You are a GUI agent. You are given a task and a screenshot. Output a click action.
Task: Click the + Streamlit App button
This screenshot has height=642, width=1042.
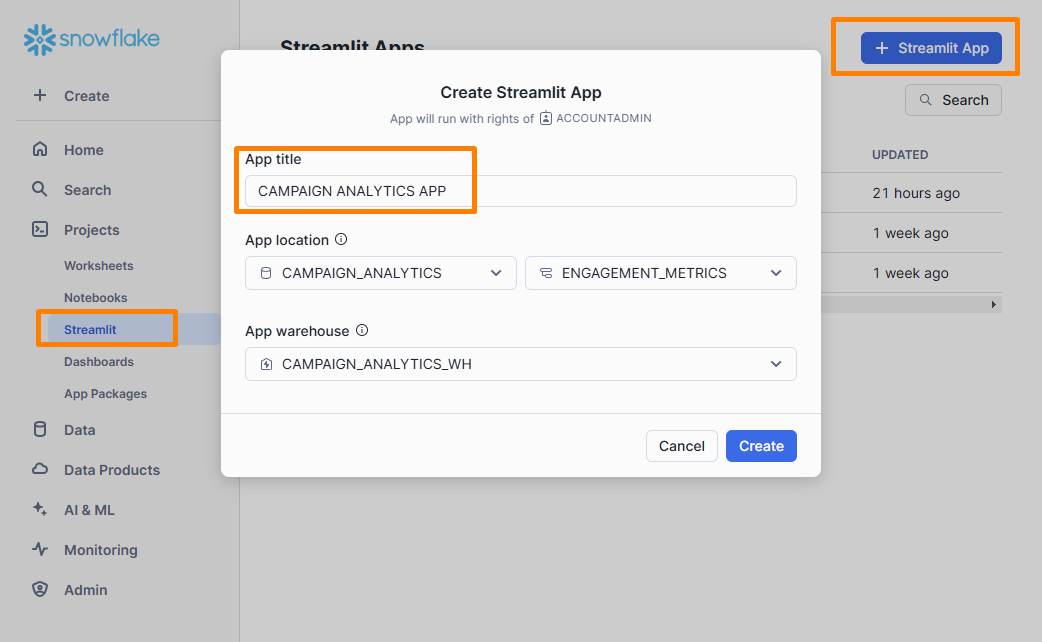click(x=931, y=48)
